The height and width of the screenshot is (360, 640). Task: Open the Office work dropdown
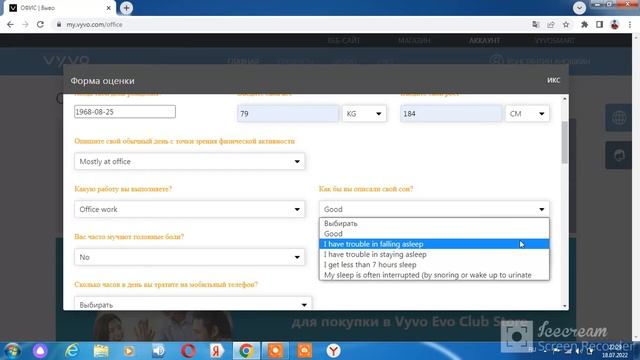click(x=189, y=209)
